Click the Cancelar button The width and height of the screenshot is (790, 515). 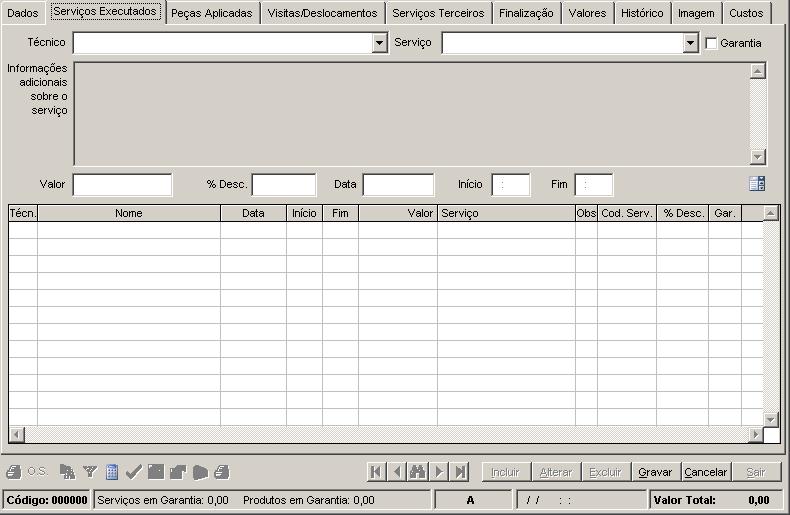tap(705, 472)
